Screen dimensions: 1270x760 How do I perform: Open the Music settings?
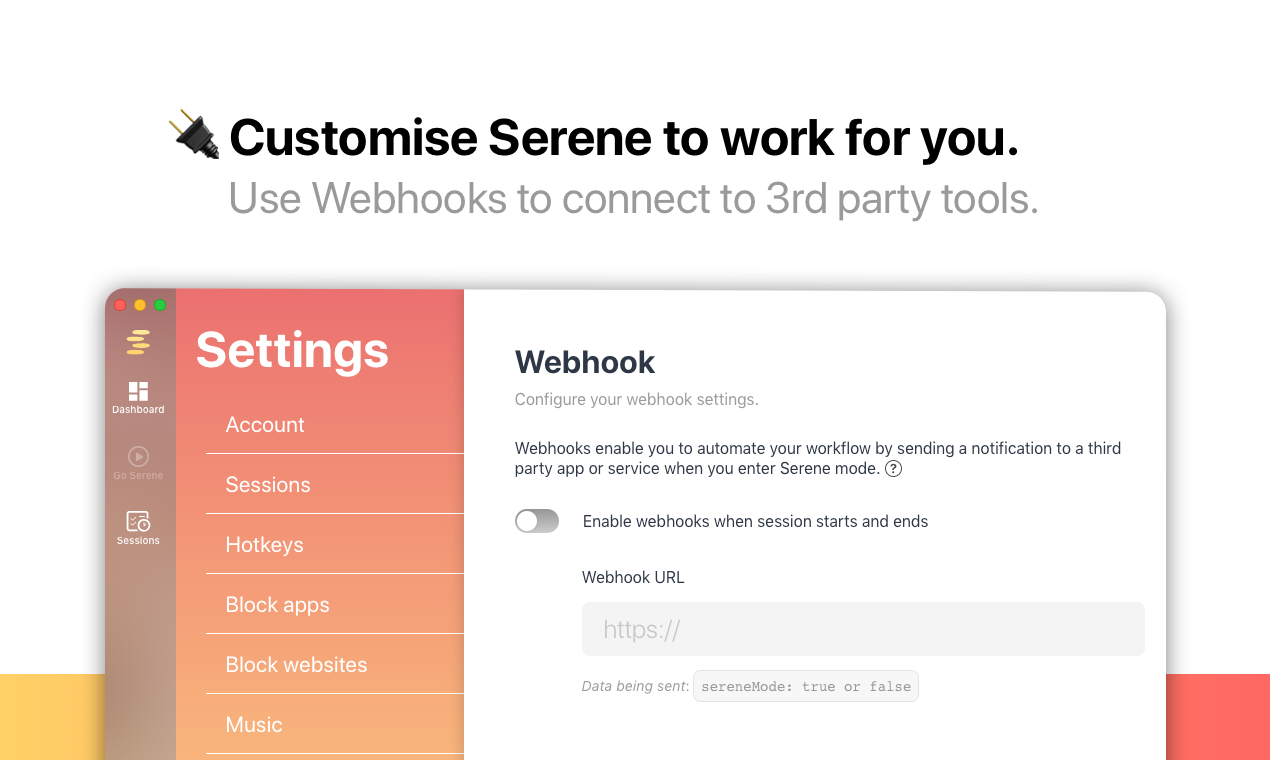click(x=254, y=724)
